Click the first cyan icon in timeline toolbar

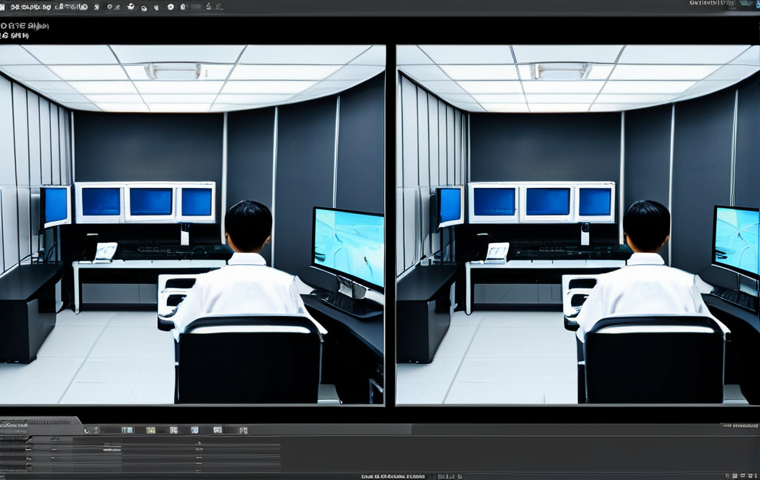(x=127, y=430)
